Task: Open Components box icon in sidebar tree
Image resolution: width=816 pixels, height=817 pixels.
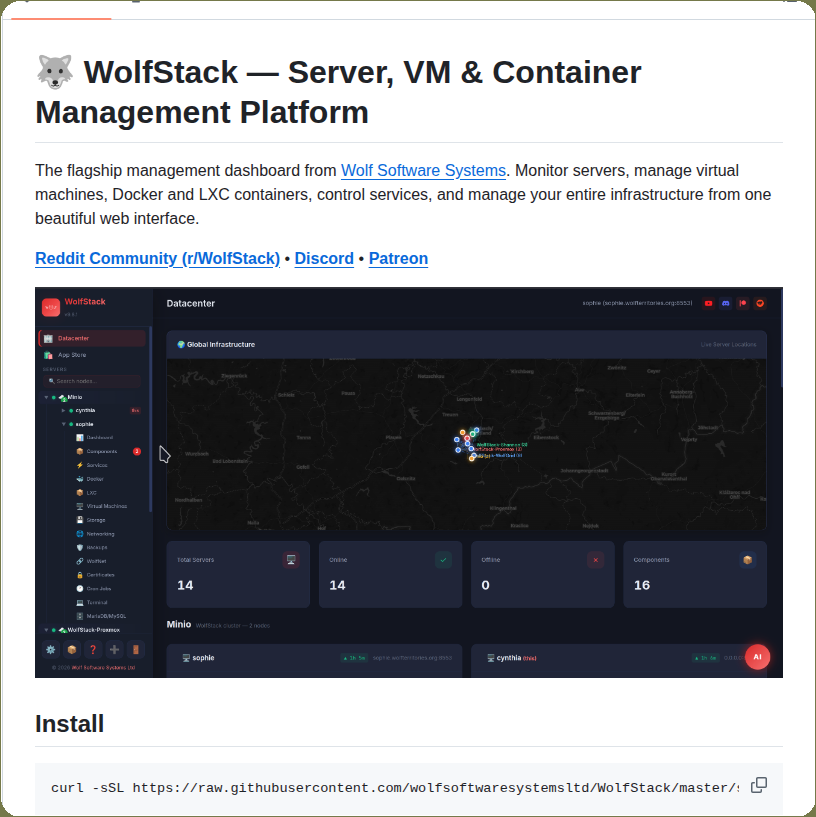Action: click(x=80, y=451)
